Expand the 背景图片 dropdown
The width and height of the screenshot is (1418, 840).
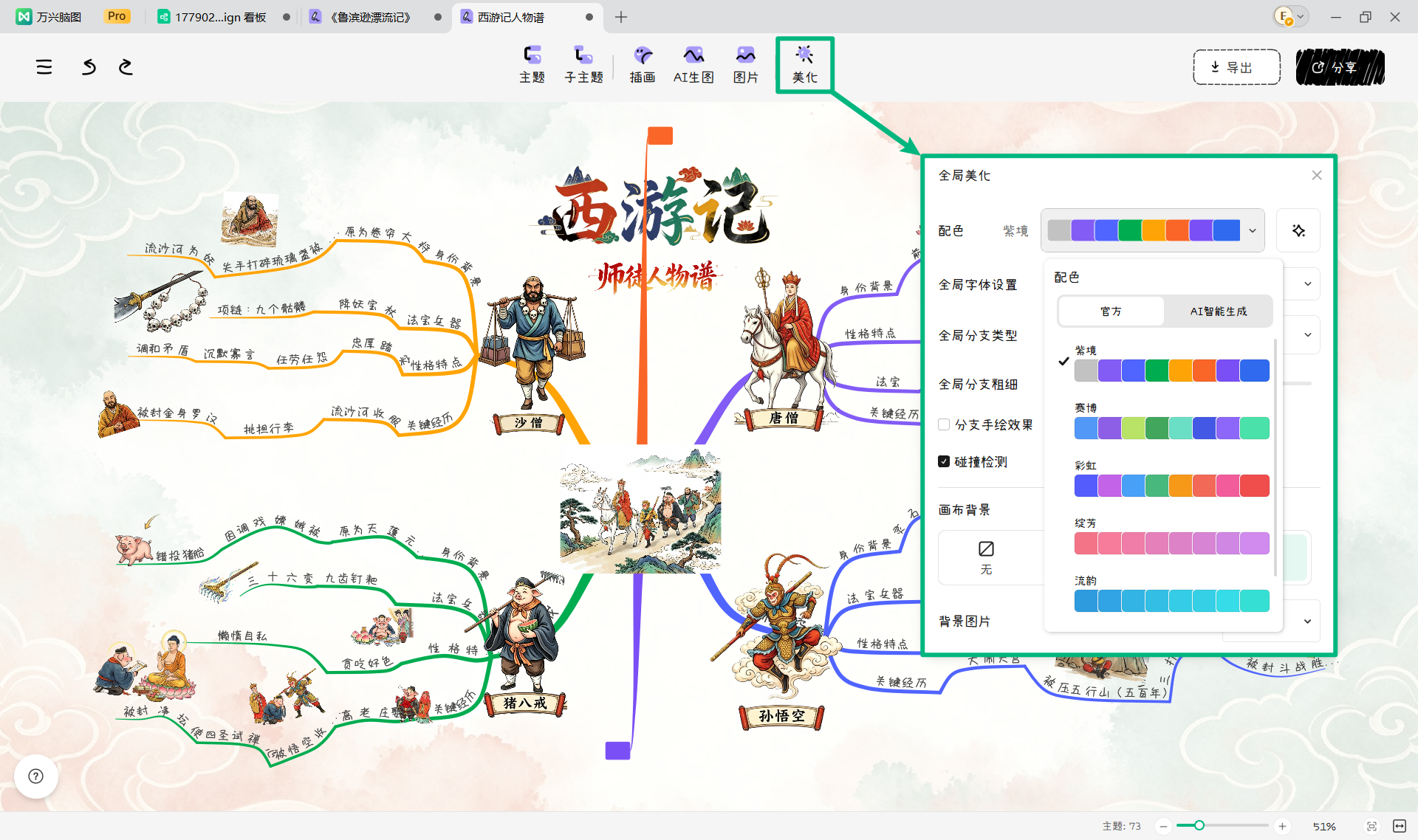(1307, 621)
